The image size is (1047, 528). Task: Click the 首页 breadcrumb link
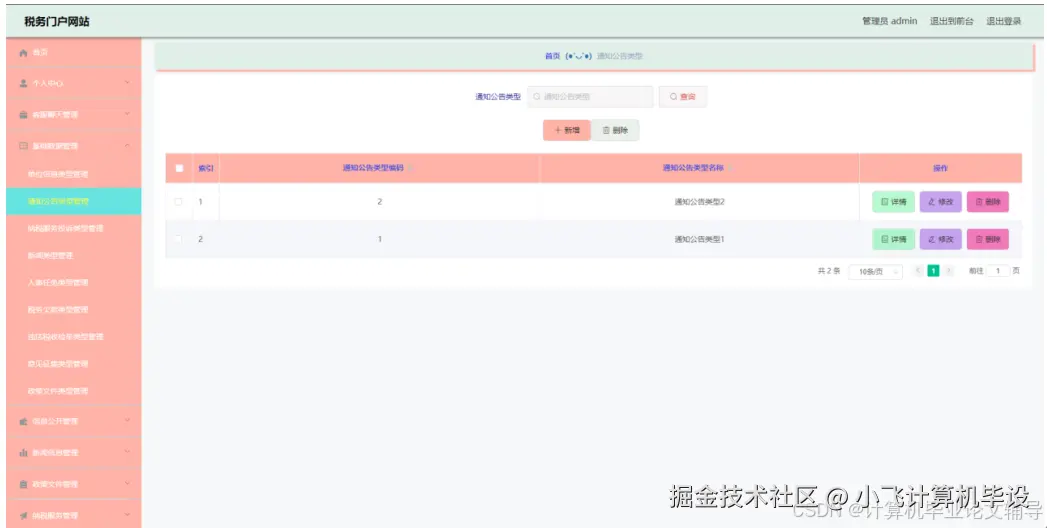pos(552,57)
